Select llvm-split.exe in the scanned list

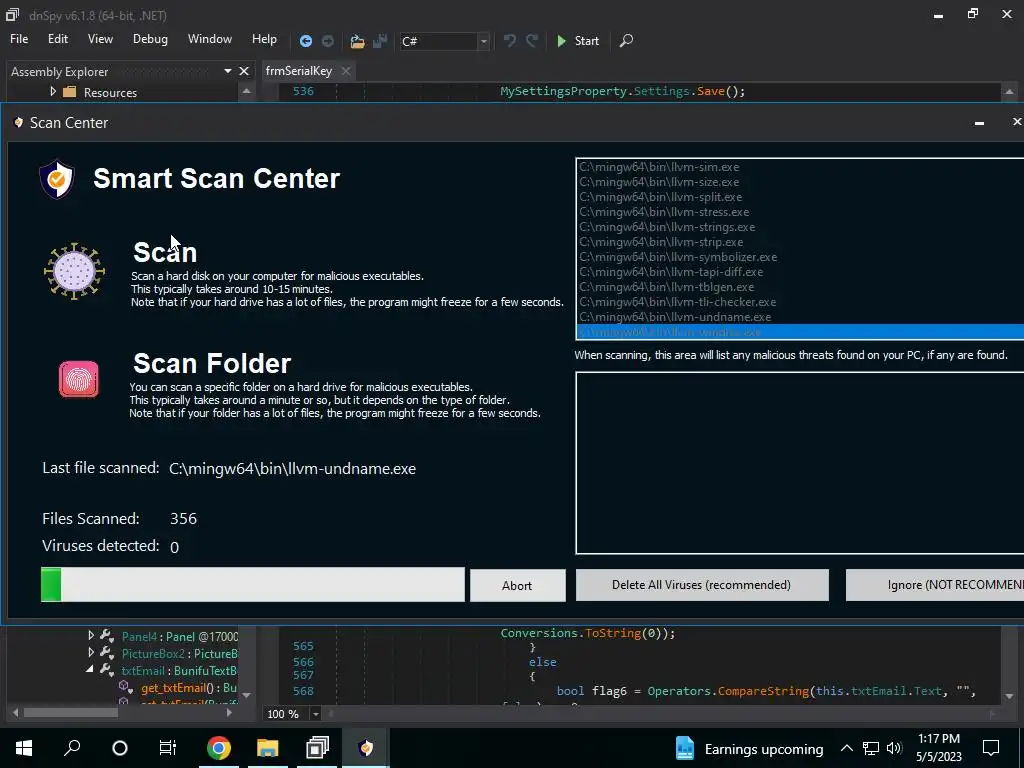click(x=801, y=197)
